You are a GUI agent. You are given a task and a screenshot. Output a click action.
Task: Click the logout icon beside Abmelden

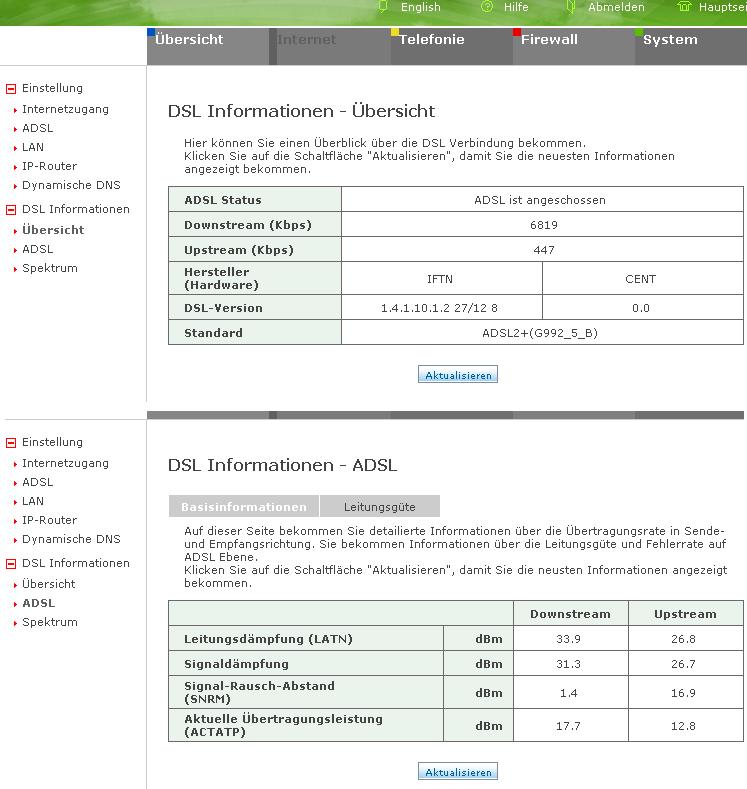(x=570, y=7)
